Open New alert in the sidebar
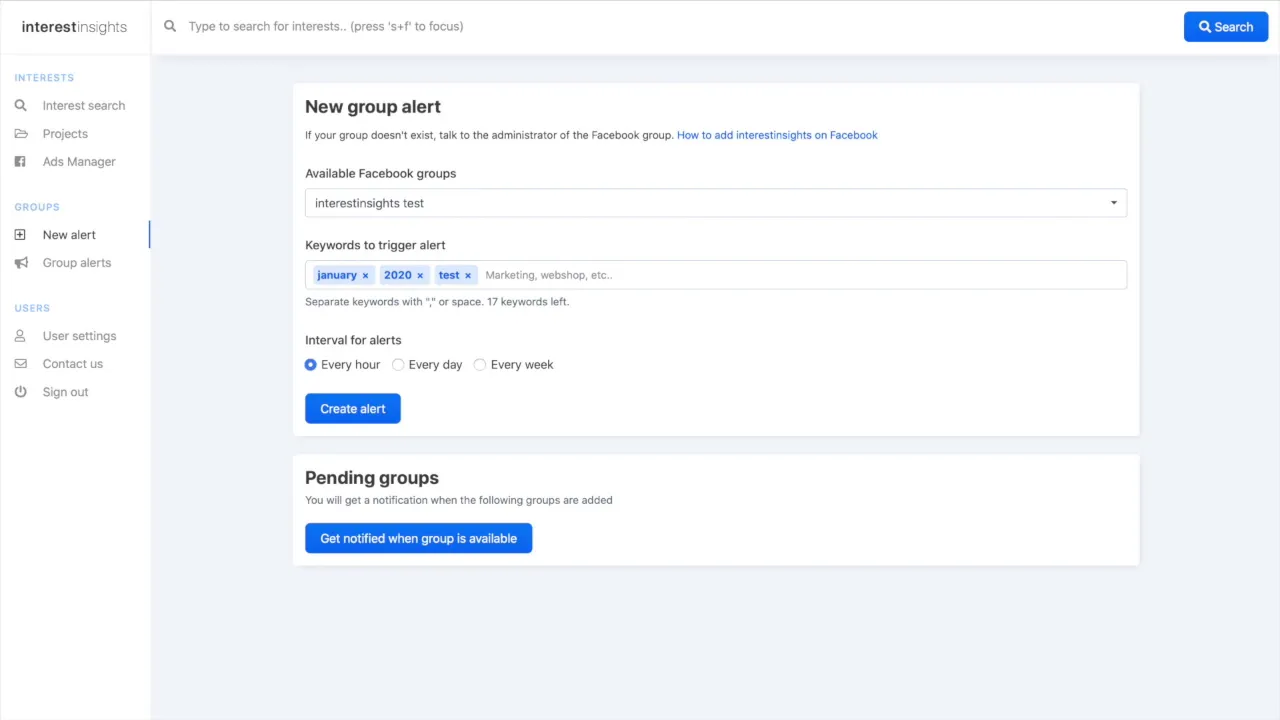This screenshot has width=1280, height=720. pos(69,235)
